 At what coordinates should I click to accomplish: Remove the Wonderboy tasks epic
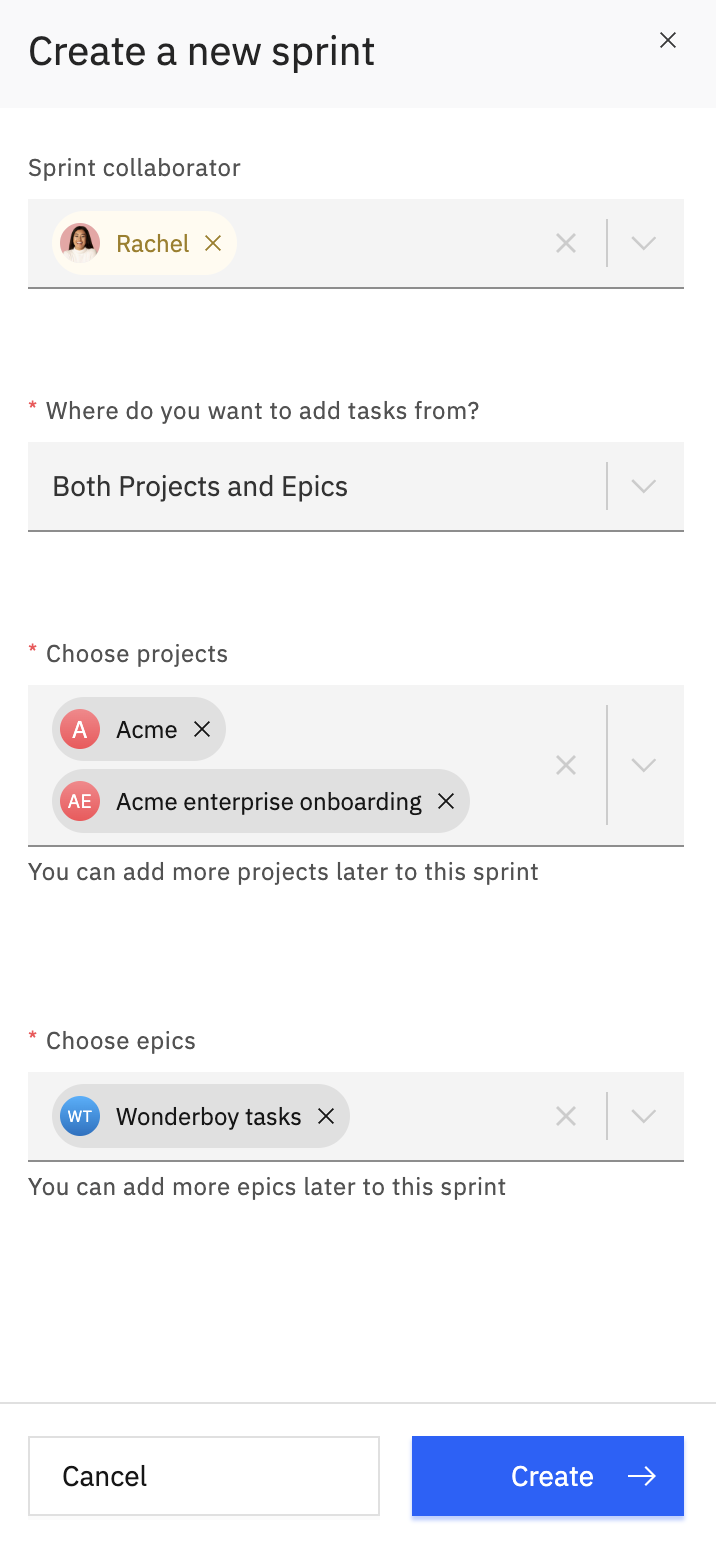click(325, 1116)
